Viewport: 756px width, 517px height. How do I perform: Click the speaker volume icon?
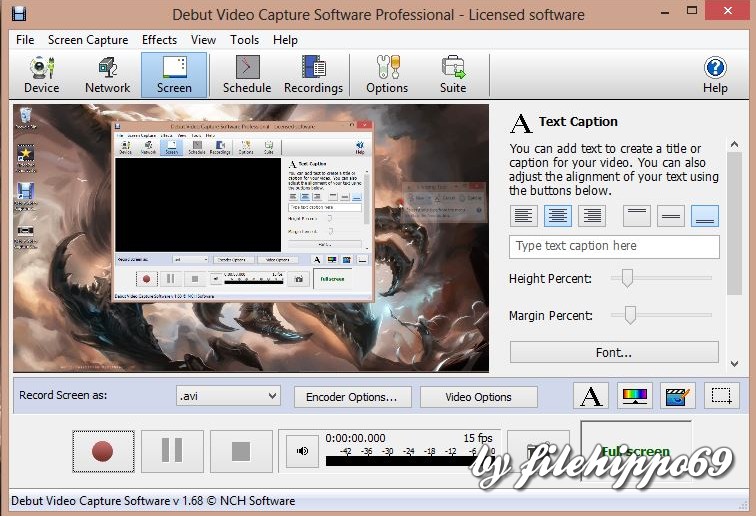pyautogui.click(x=302, y=451)
